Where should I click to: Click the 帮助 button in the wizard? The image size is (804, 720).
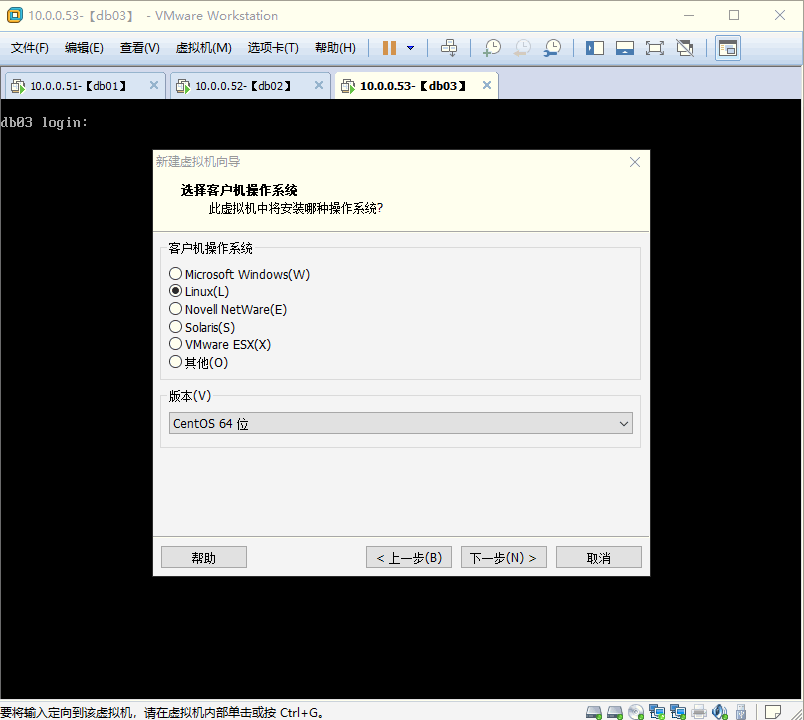click(203, 557)
